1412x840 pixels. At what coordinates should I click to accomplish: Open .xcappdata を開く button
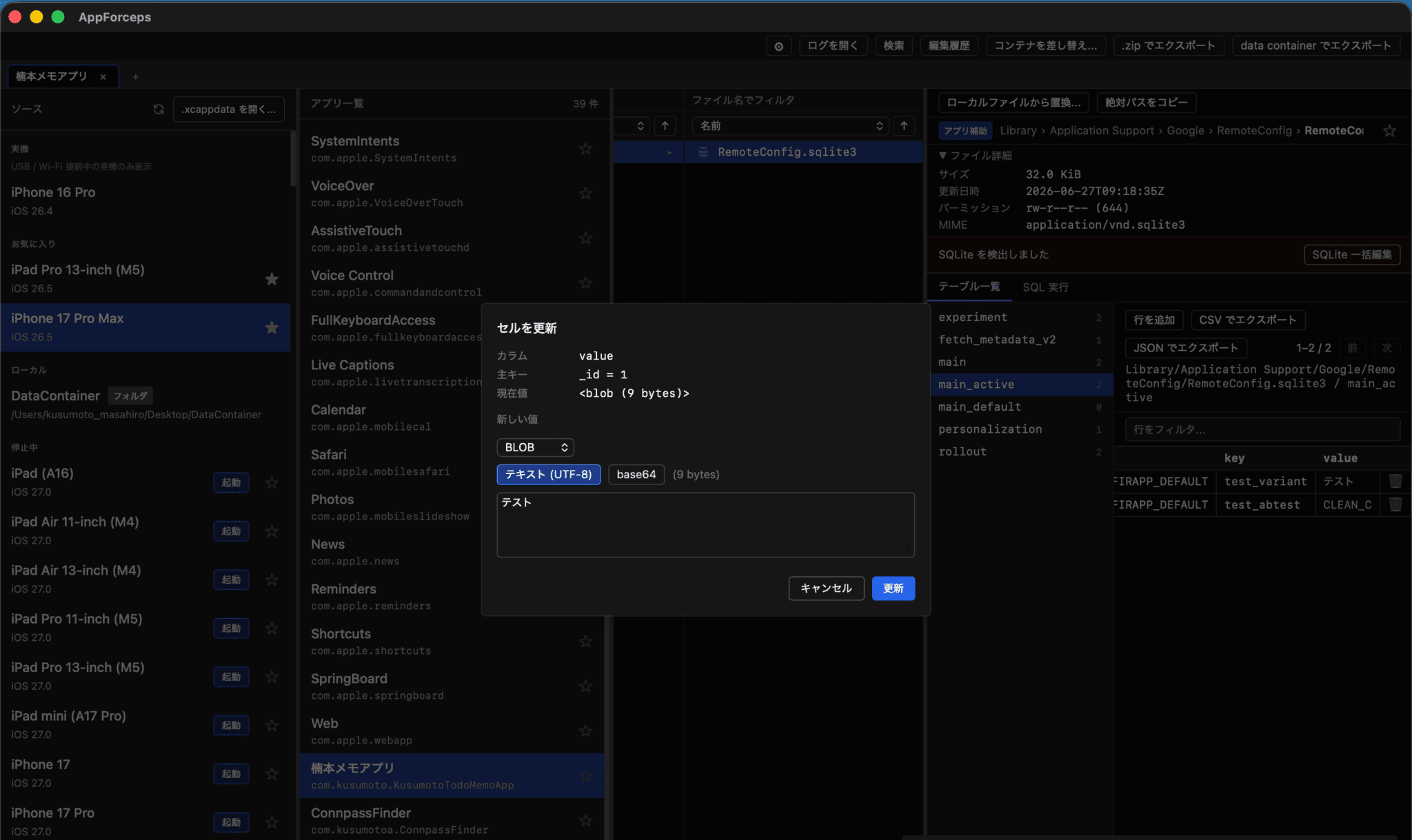(229, 109)
